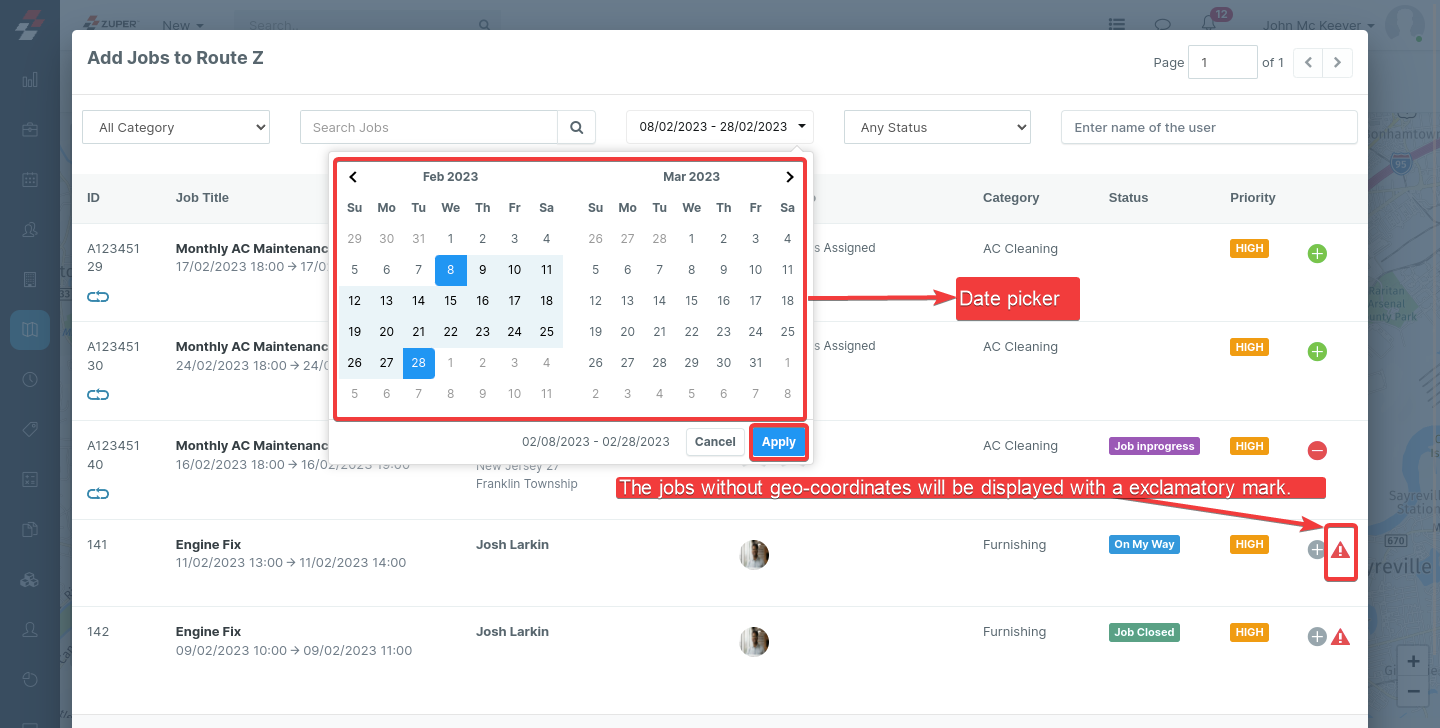Open the clock sidebar icon

point(30,380)
